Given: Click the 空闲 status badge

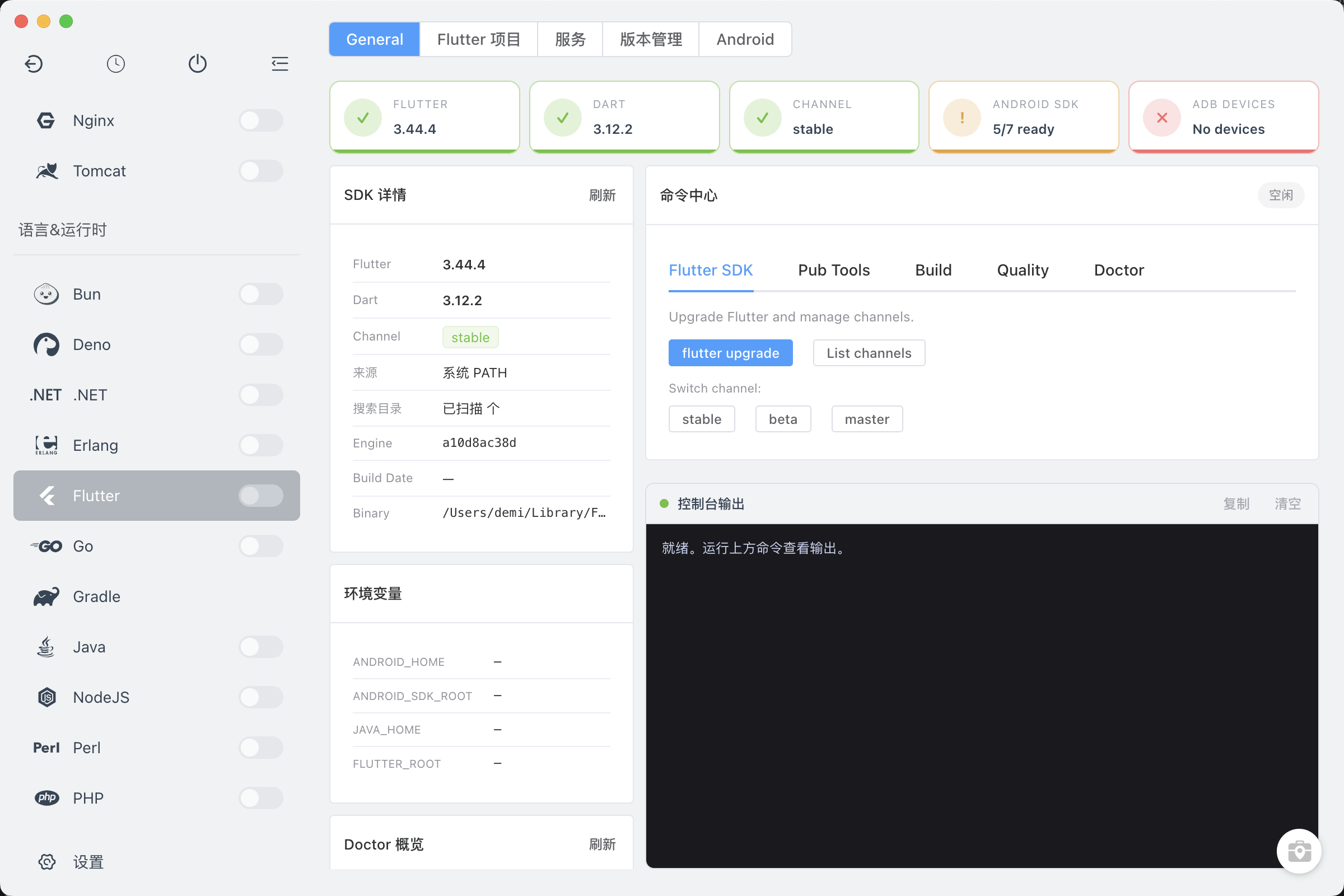Looking at the screenshot, I should 1281,195.
